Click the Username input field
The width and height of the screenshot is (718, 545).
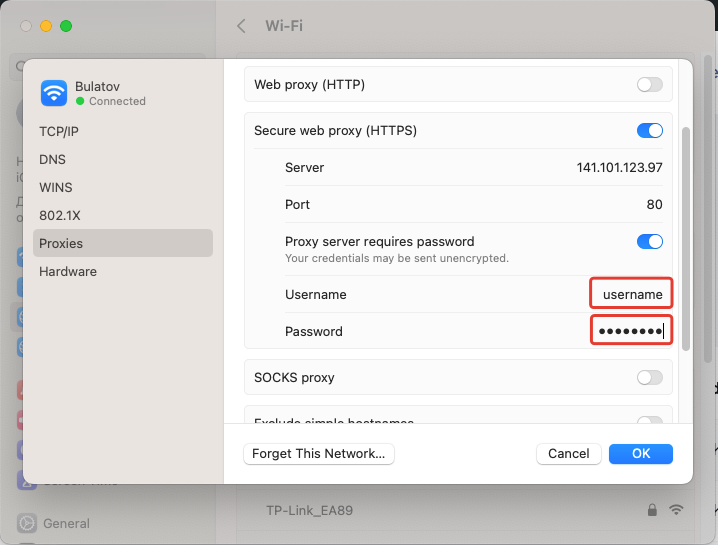coord(631,294)
